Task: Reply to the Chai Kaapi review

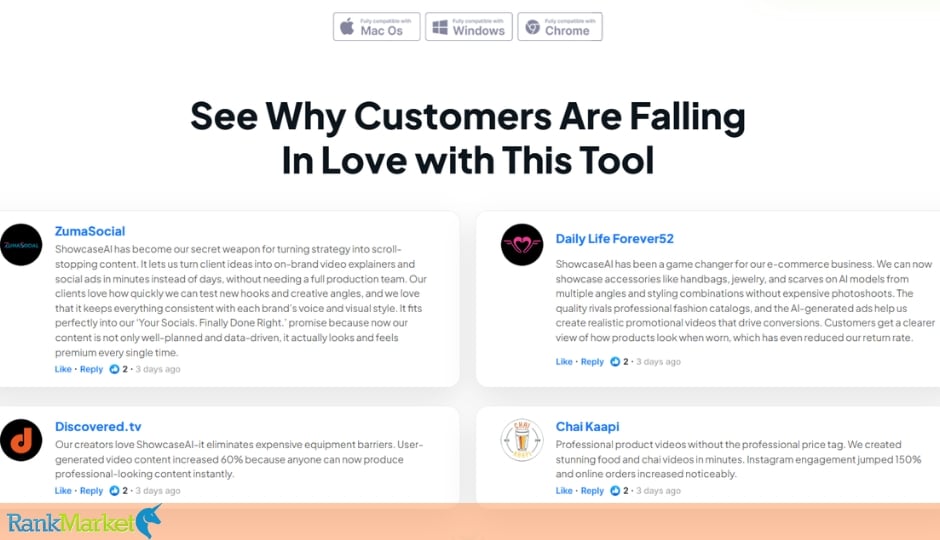Action: coord(592,490)
